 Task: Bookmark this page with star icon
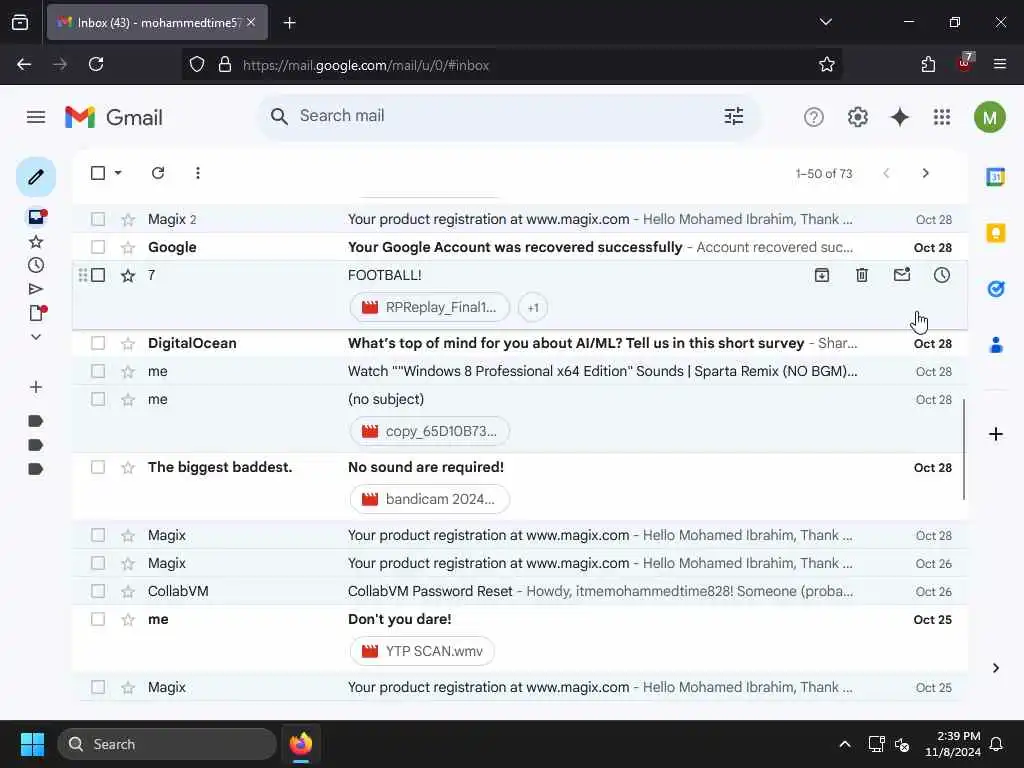(827, 65)
